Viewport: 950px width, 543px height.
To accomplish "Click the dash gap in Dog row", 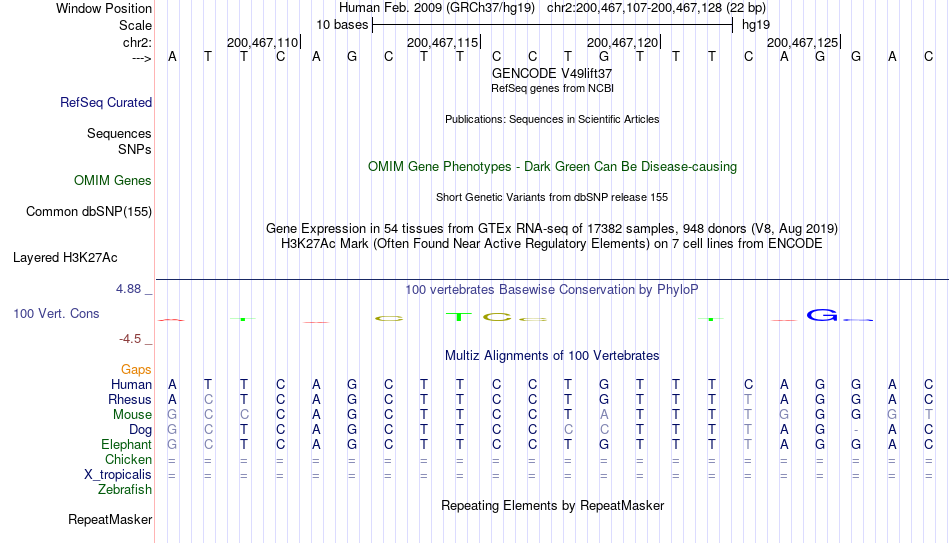I will pyautogui.click(x=855, y=430).
